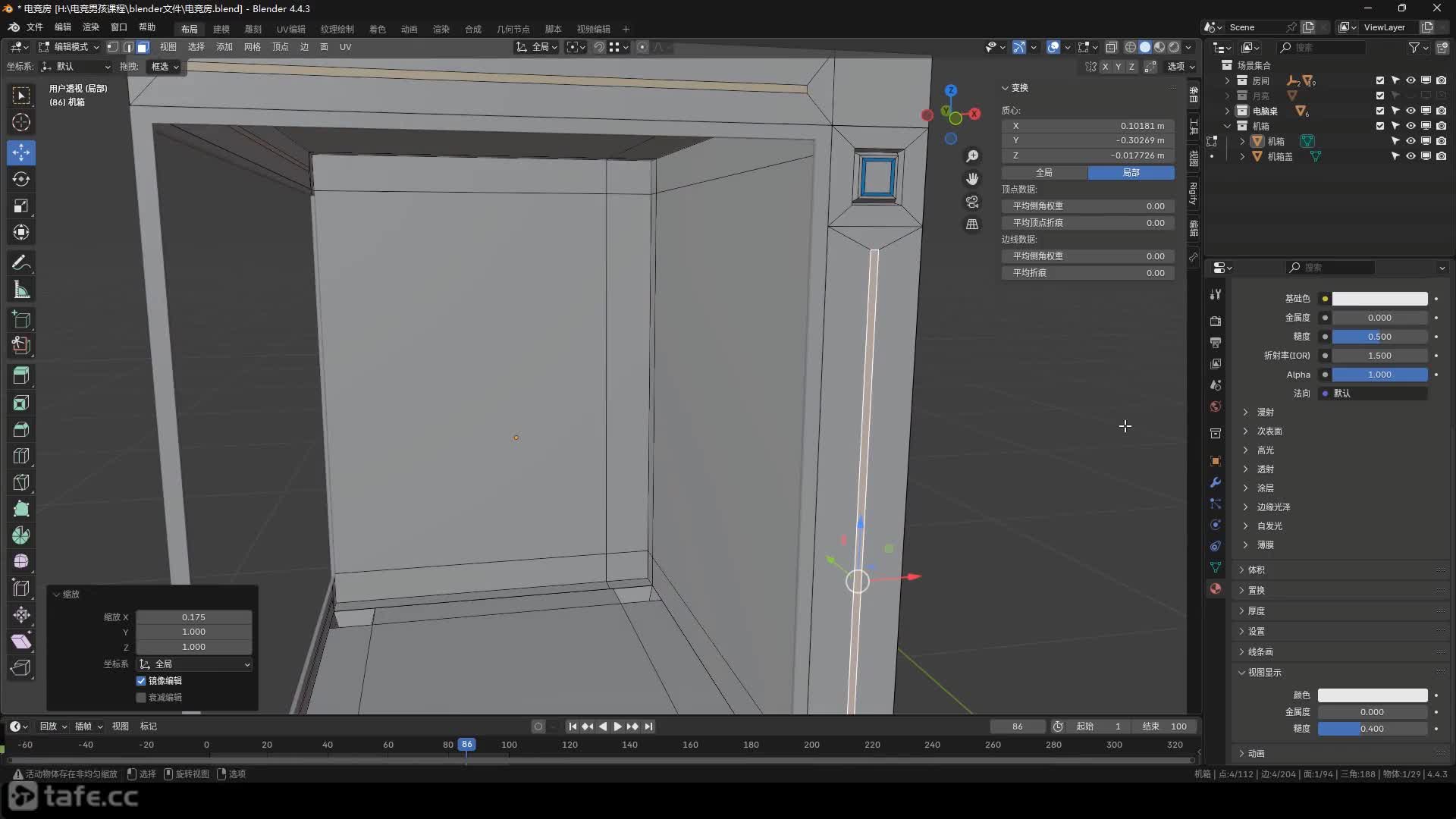Open the Modifiers wrench properties tab
Screen dimensions: 1456x819
[x=1216, y=482]
